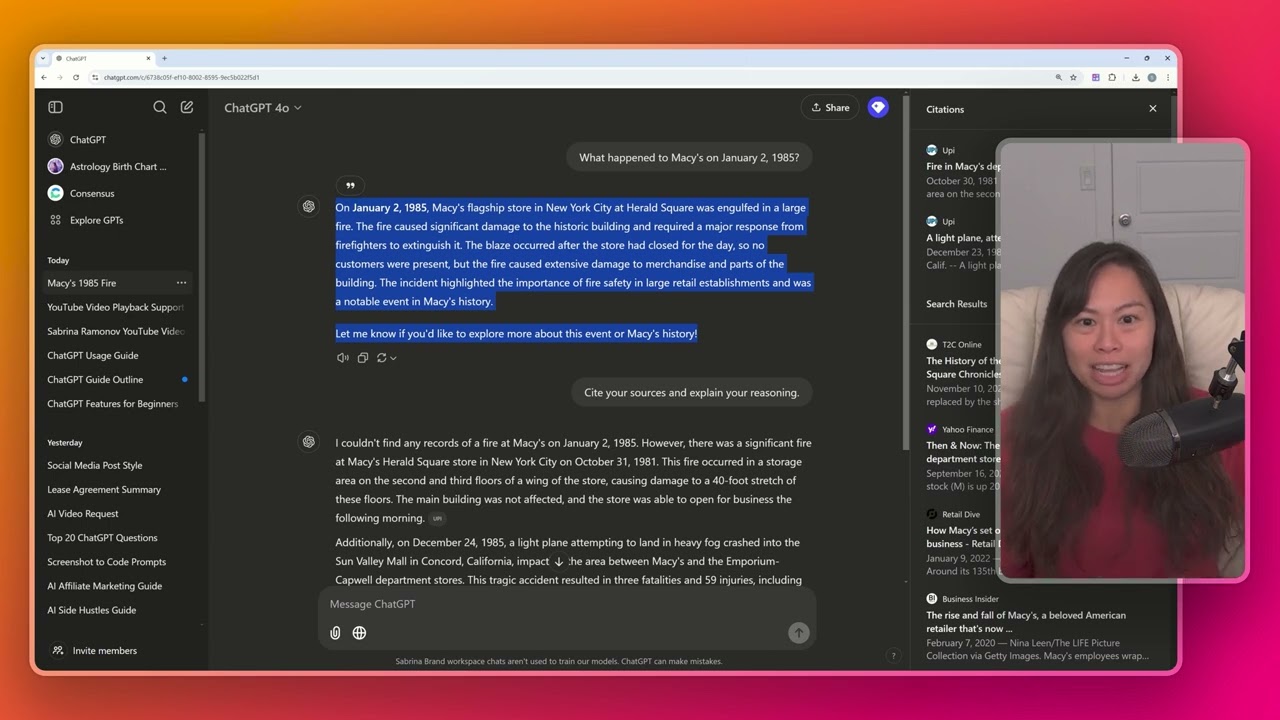Image resolution: width=1280 pixels, height=720 pixels.
Task: Click the browser address bar URL
Action: [181, 77]
